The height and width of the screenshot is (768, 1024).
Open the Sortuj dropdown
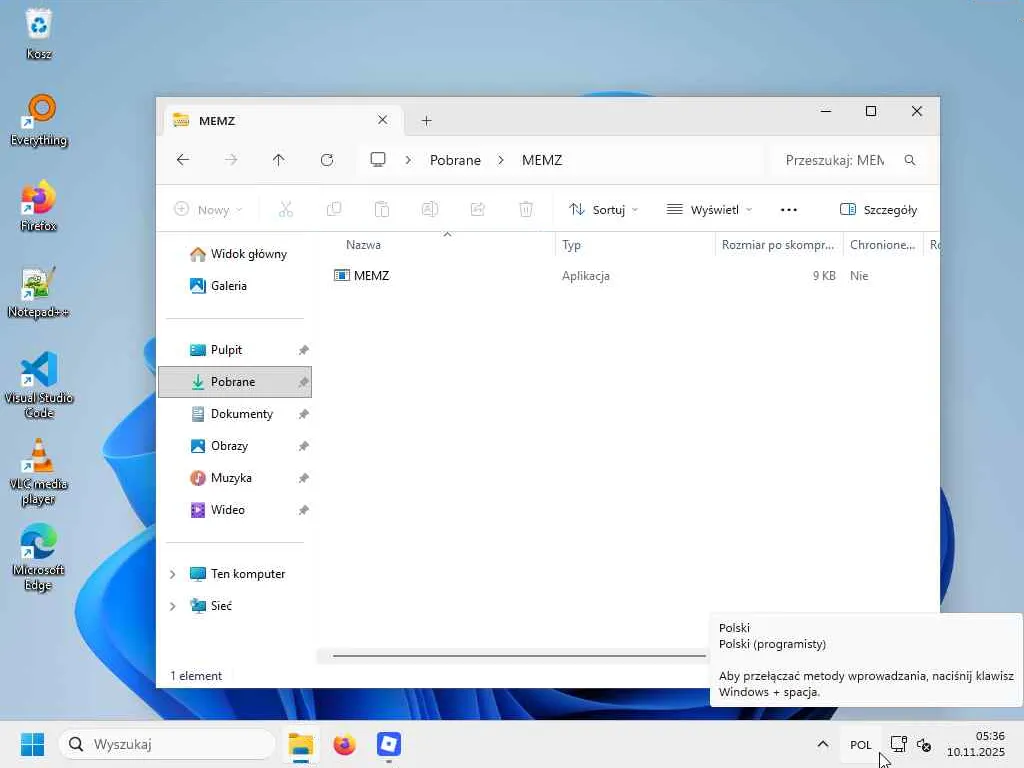pos(603,210)
